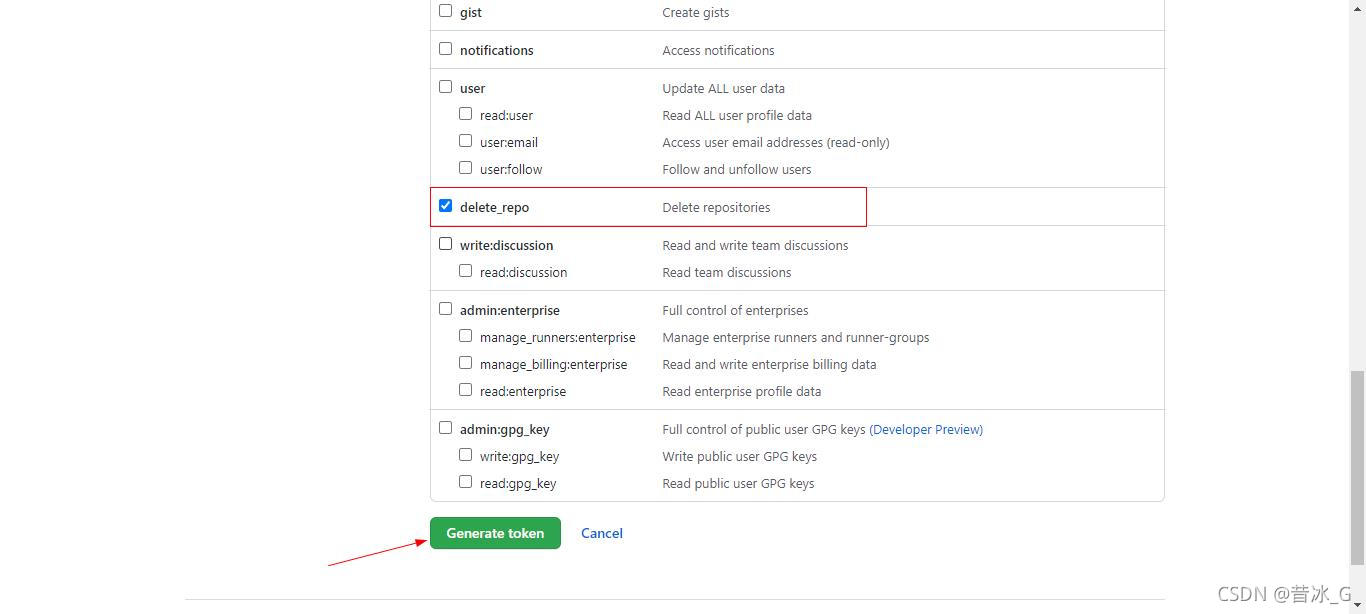Cancel token creation
The image size is (1366, 614).
(601, 533)
